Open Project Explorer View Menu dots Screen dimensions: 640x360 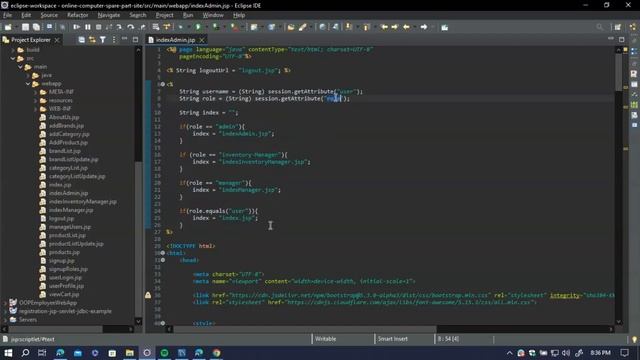(114, 40)
